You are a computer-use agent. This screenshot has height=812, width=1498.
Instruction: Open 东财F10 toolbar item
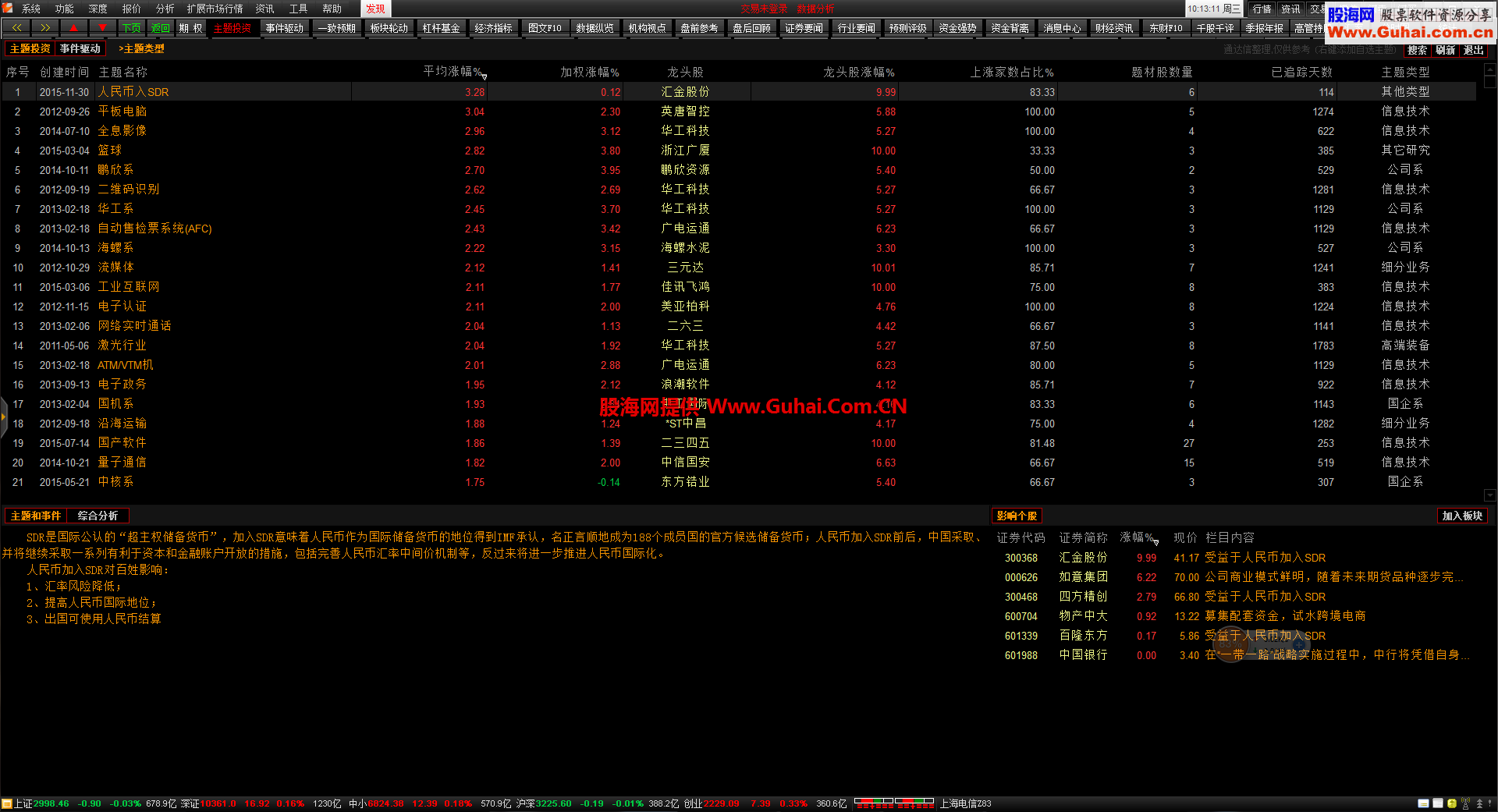[x=1166, y=28]
